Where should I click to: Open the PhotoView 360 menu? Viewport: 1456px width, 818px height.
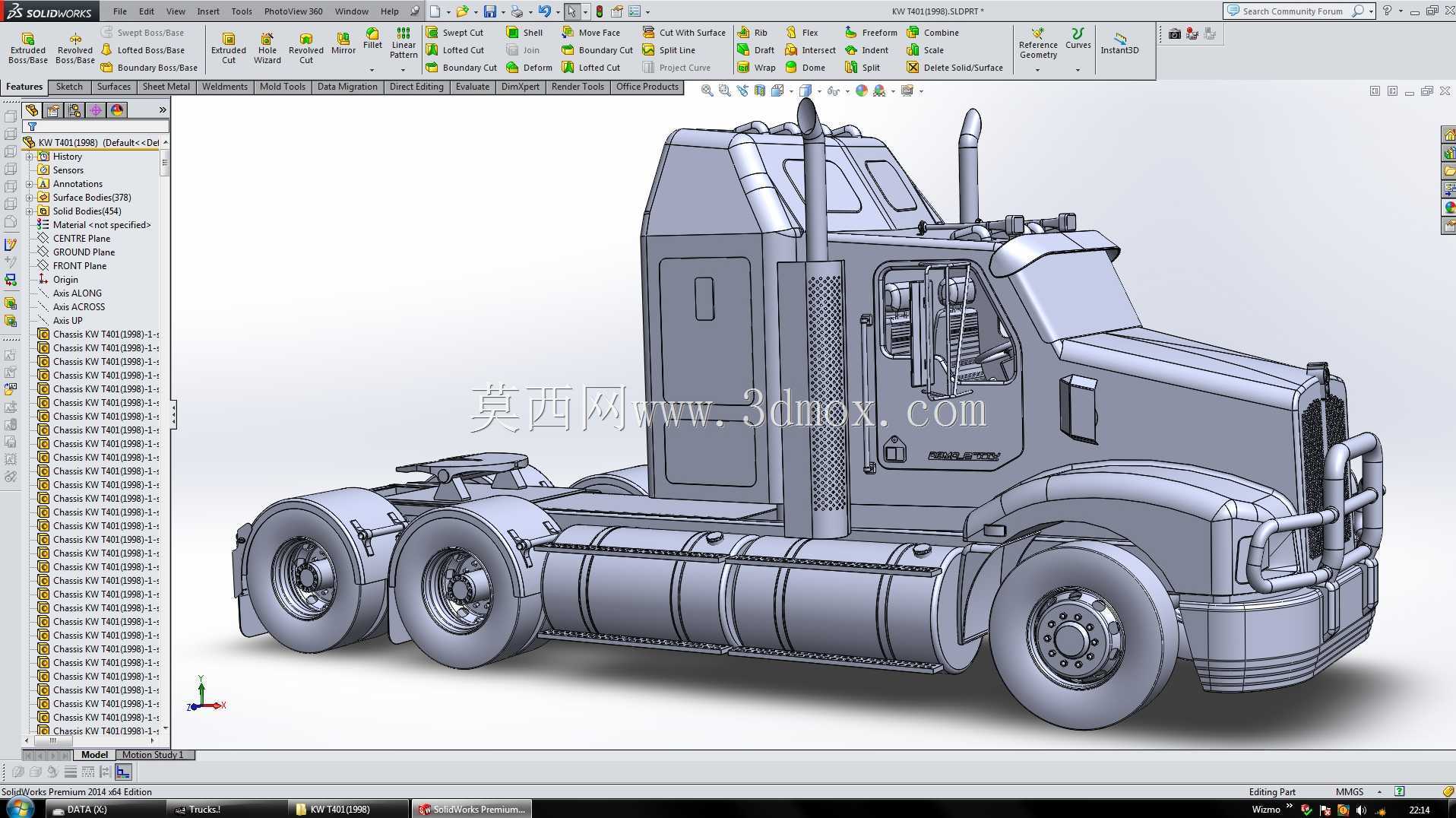(x=293, y=11)
